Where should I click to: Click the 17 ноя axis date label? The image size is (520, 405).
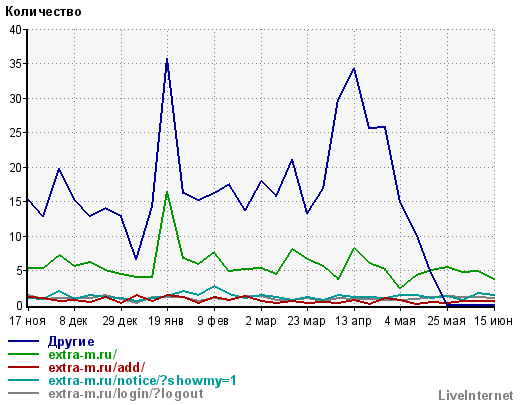click(x=27, y=321)
